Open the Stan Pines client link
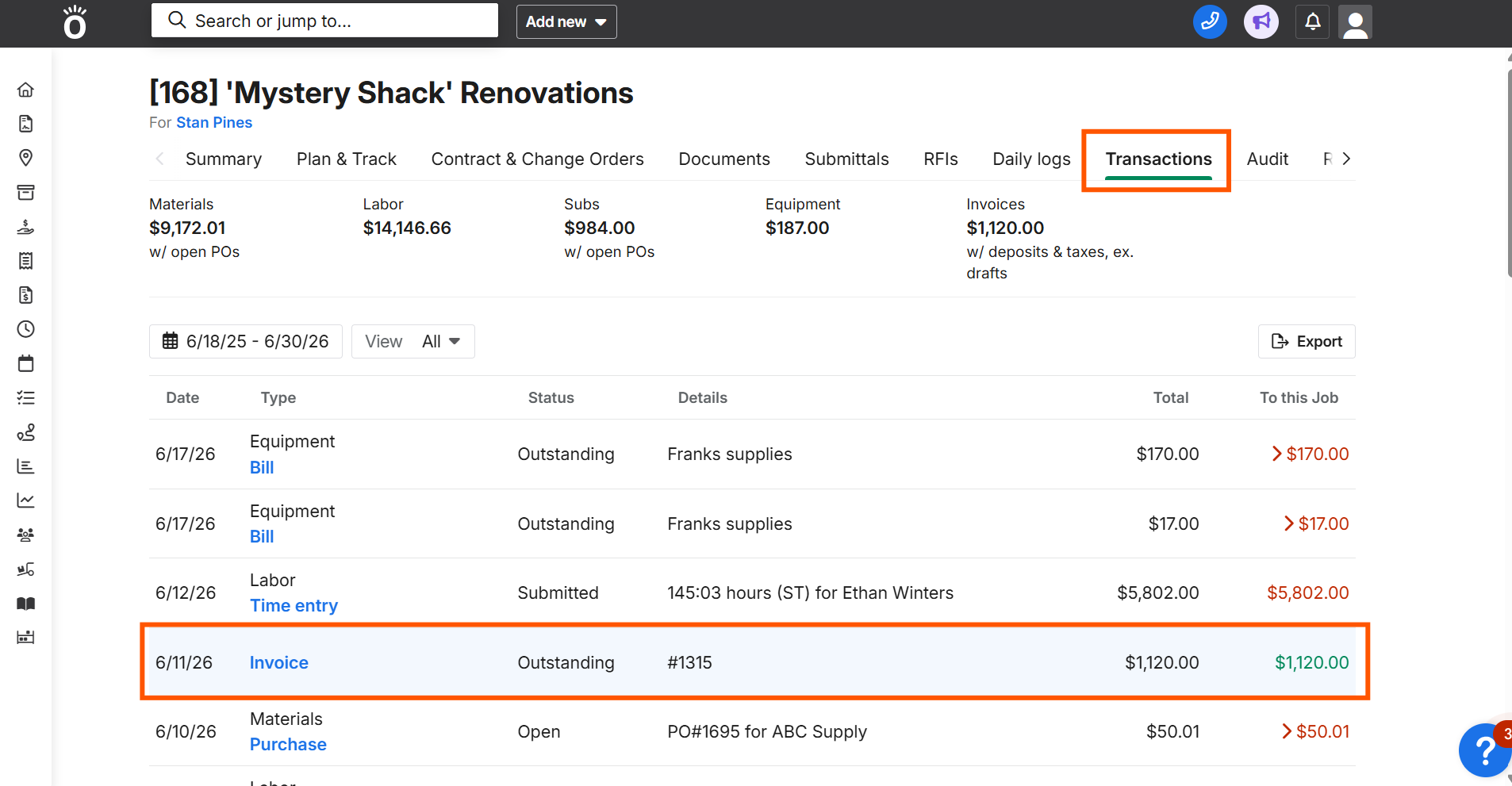Viewport: 1512px width, 786px height. (214, 122)
